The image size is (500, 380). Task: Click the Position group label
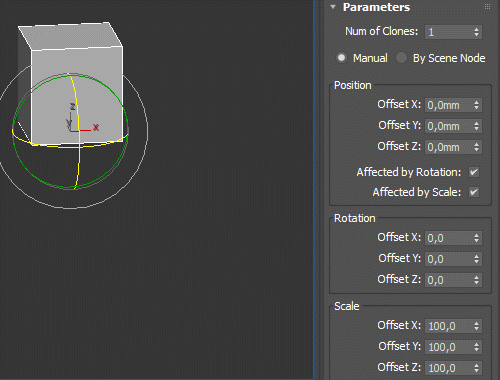click(353, 85)
